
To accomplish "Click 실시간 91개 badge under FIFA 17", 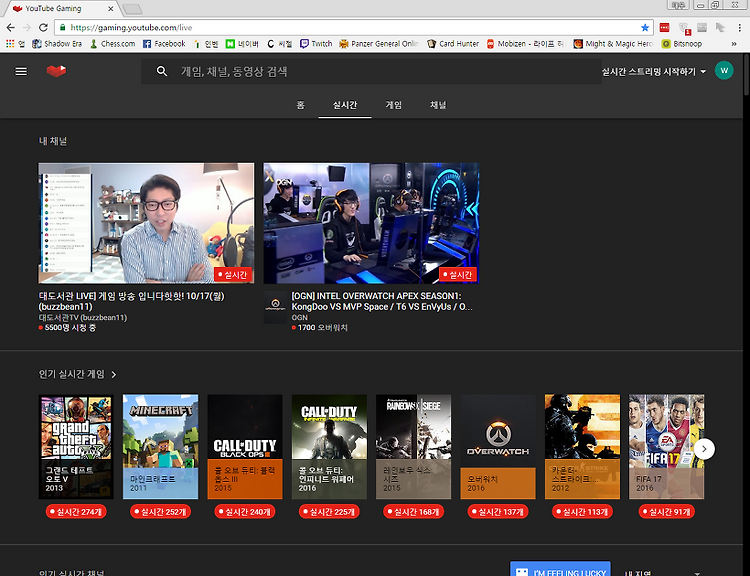I will coord(666,512).
